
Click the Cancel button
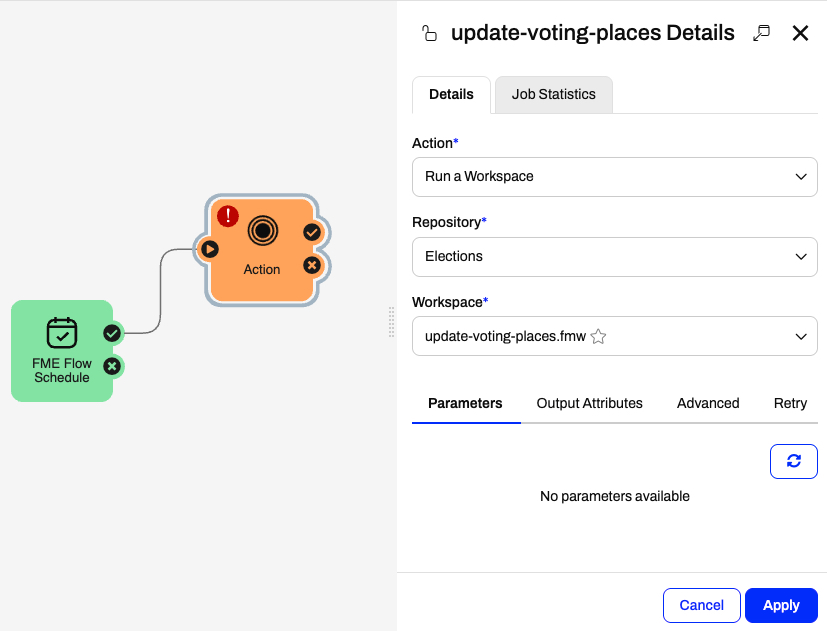point(701,605)
